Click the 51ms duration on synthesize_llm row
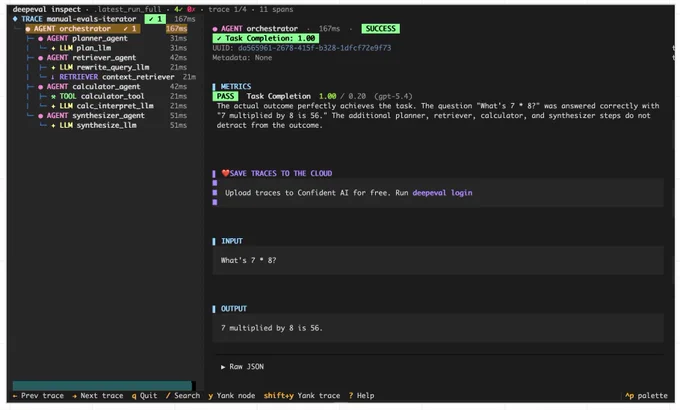The image size is (680, 410). [179, 125]
